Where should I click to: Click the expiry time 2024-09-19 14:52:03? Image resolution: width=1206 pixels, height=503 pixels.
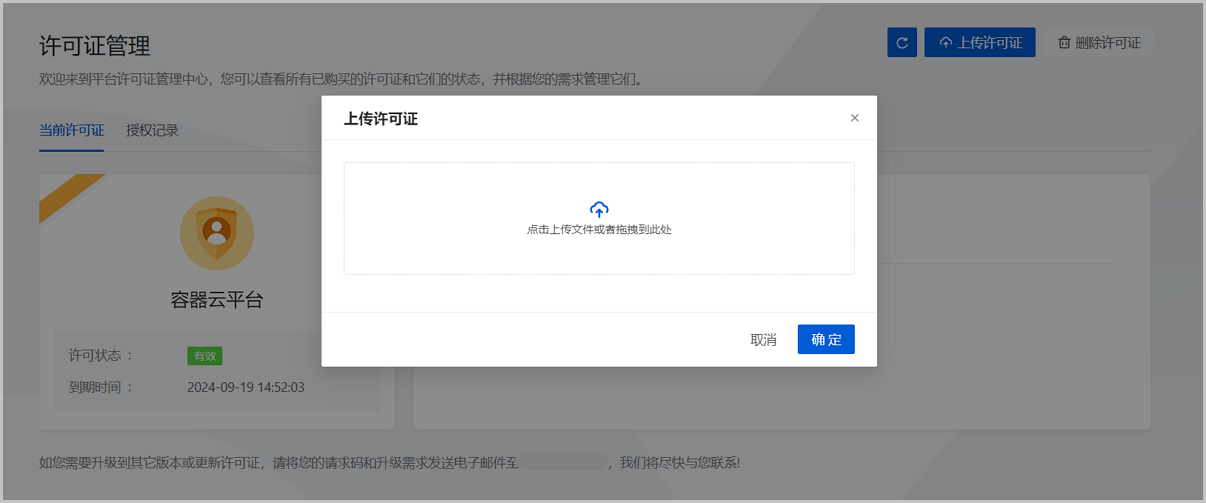(246, 387)
